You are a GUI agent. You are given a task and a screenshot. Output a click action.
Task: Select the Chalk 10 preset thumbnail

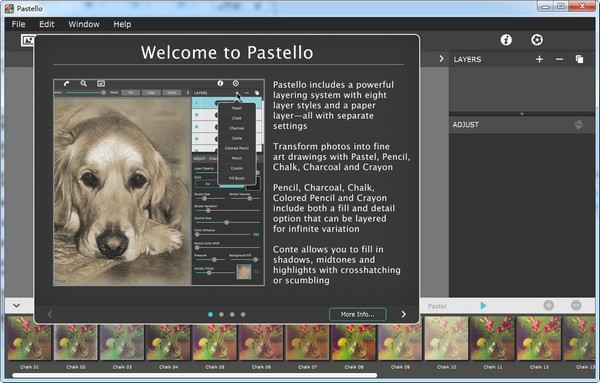click(446, 338)
